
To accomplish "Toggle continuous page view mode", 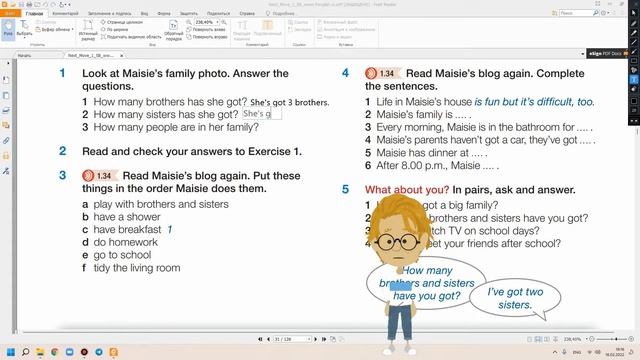I will tap(538, 339).
